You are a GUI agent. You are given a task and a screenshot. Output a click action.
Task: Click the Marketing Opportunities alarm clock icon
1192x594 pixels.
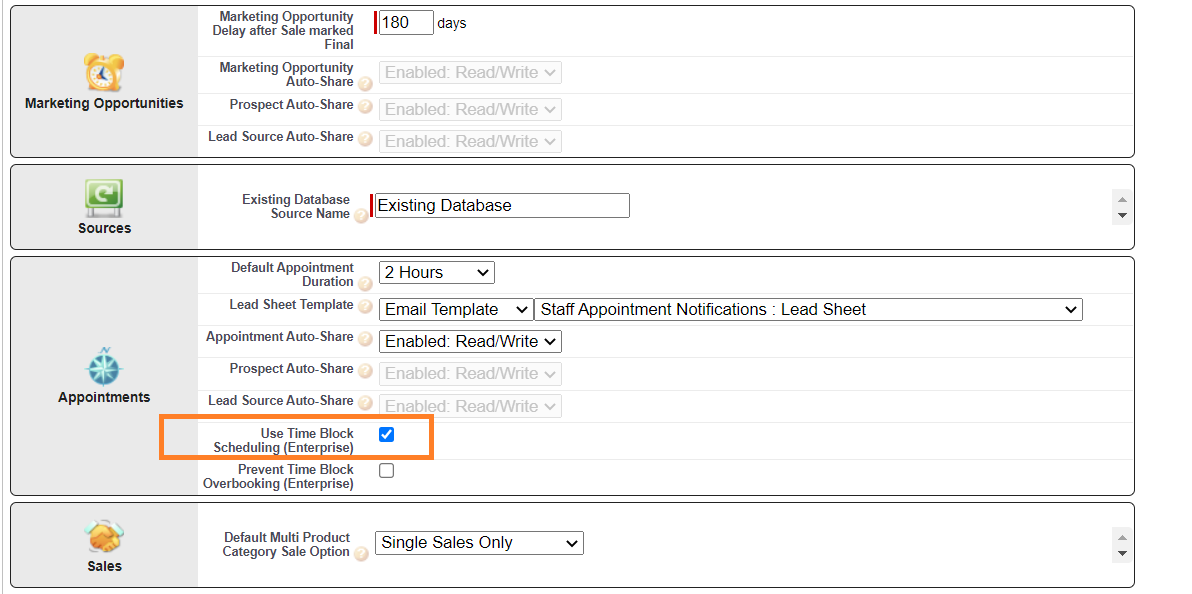click(104, 72)
